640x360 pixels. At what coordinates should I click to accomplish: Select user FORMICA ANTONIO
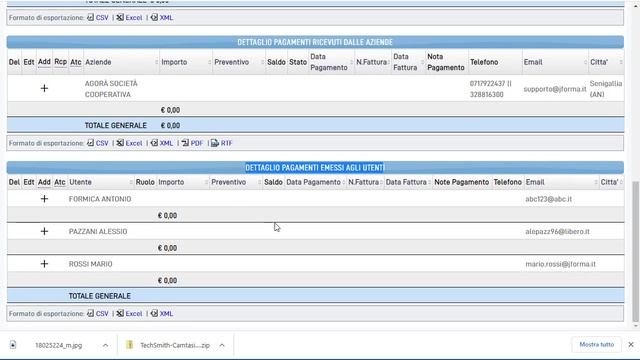pos(100,199)
